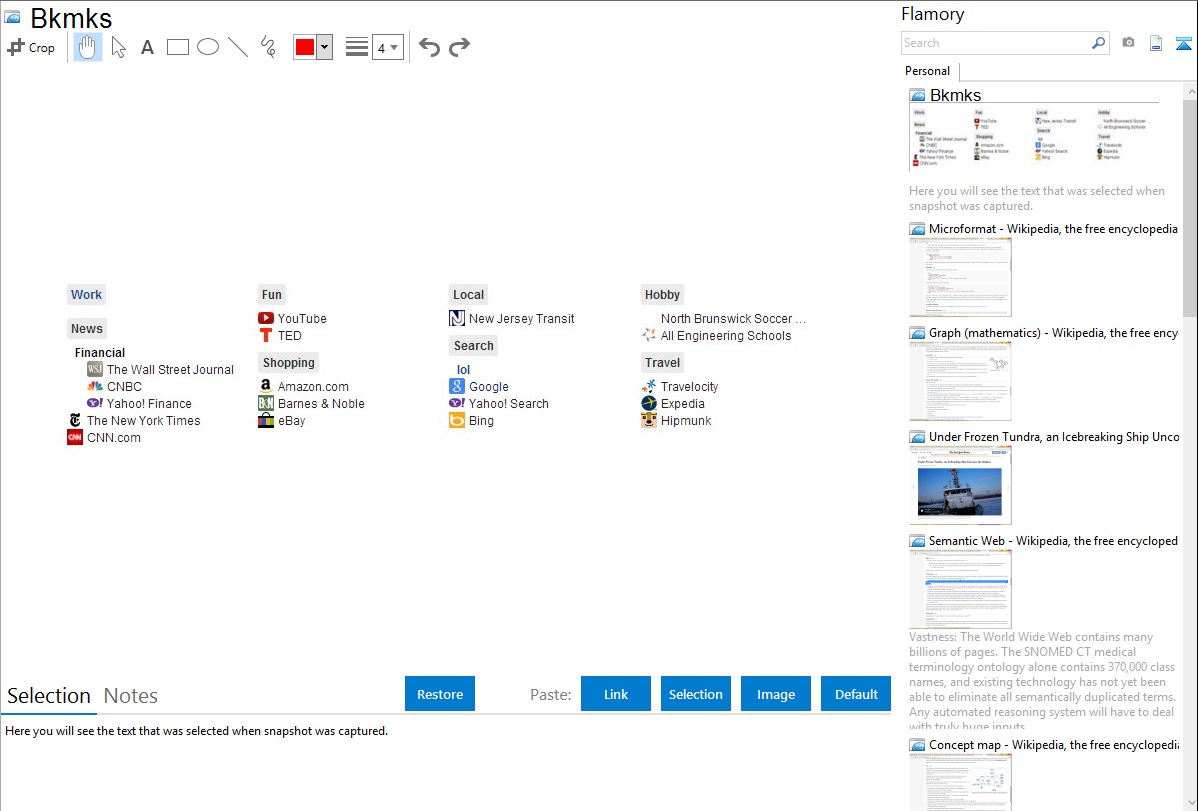Viewport: 1198px width, 811px height.
Task: Open the color picker dropdown arrow
Action: click(324, 47)
